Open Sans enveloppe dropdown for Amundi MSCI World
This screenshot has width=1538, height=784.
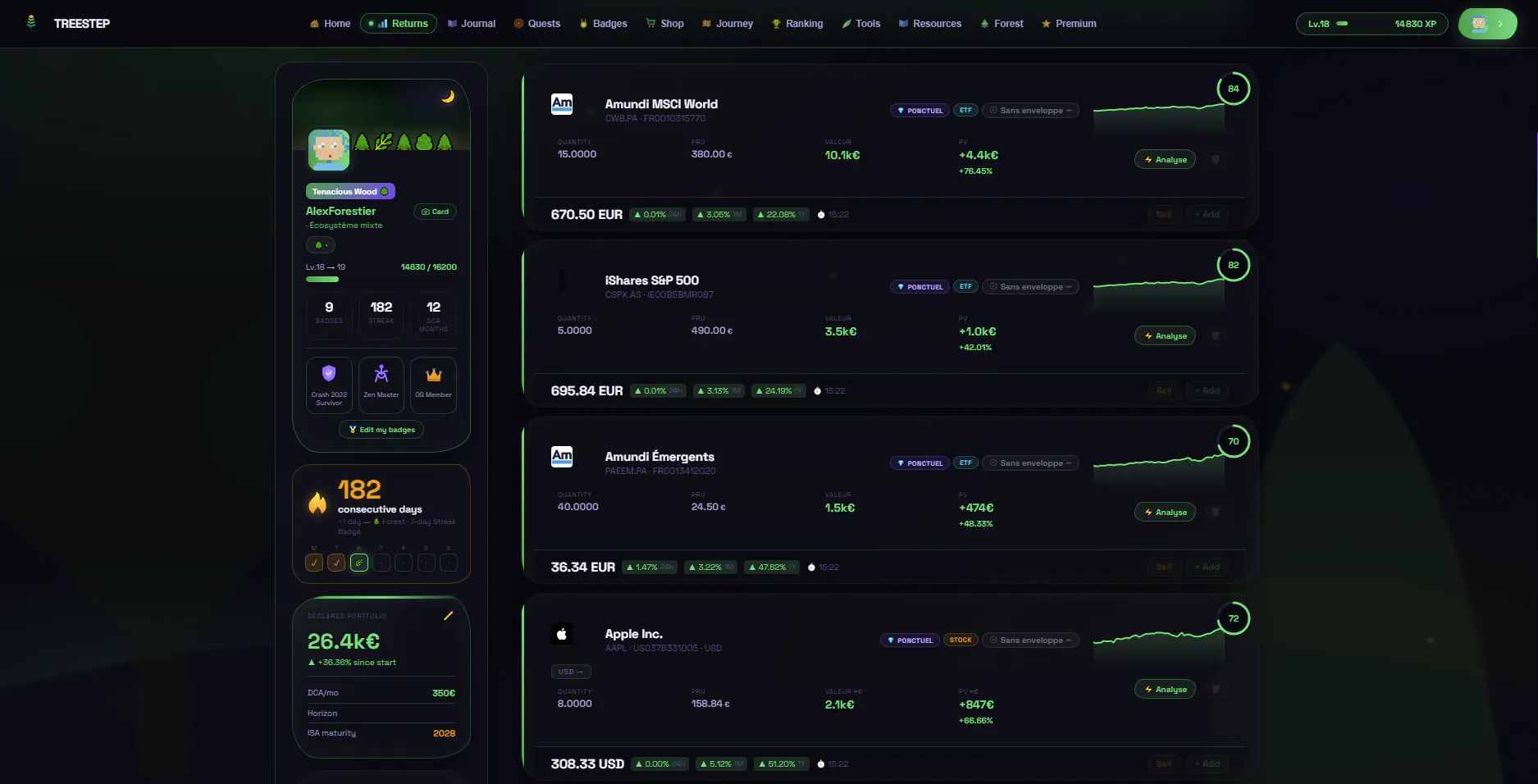pyautogui.click(x=1031, y=111)
